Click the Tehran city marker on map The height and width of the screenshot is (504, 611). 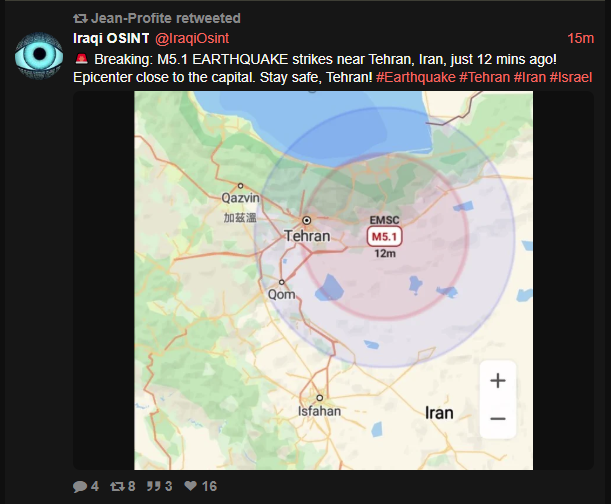(x=307, y=221)
